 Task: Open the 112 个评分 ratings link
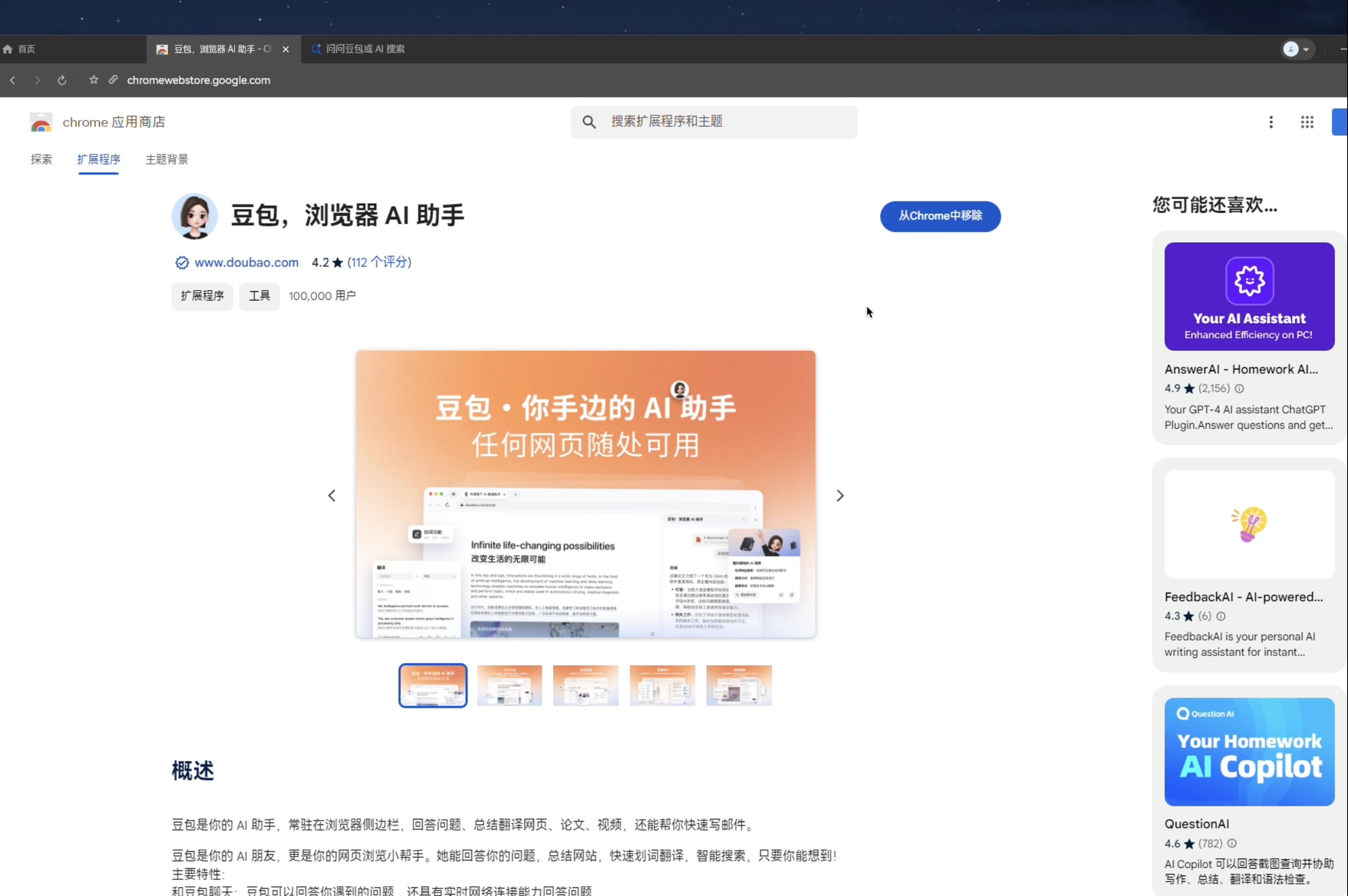[379, 262]
